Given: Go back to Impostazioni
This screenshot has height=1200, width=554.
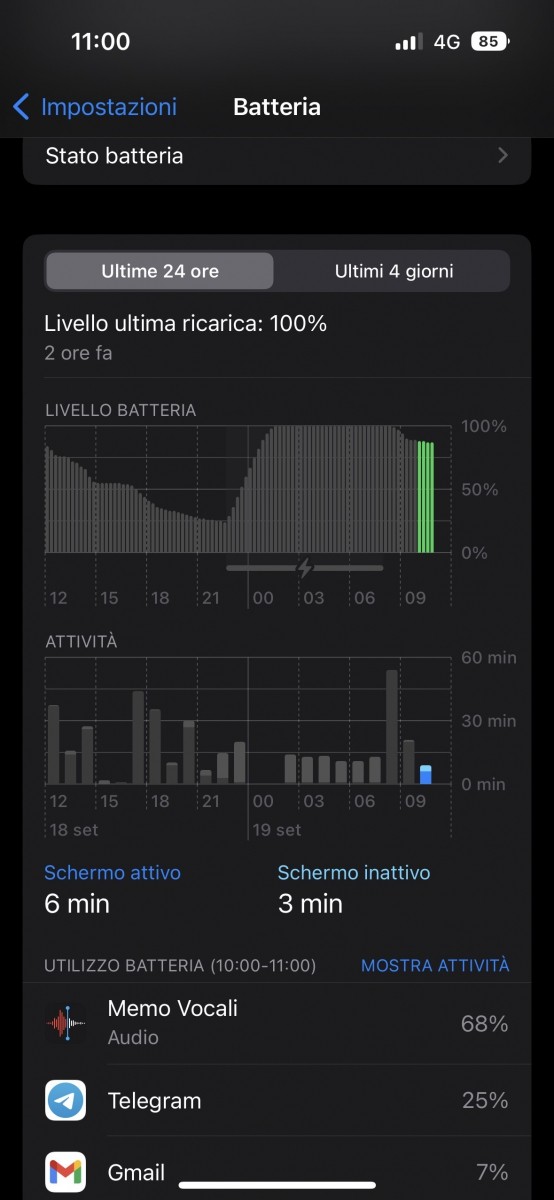Looking at the screenshot, I should 94,107.
